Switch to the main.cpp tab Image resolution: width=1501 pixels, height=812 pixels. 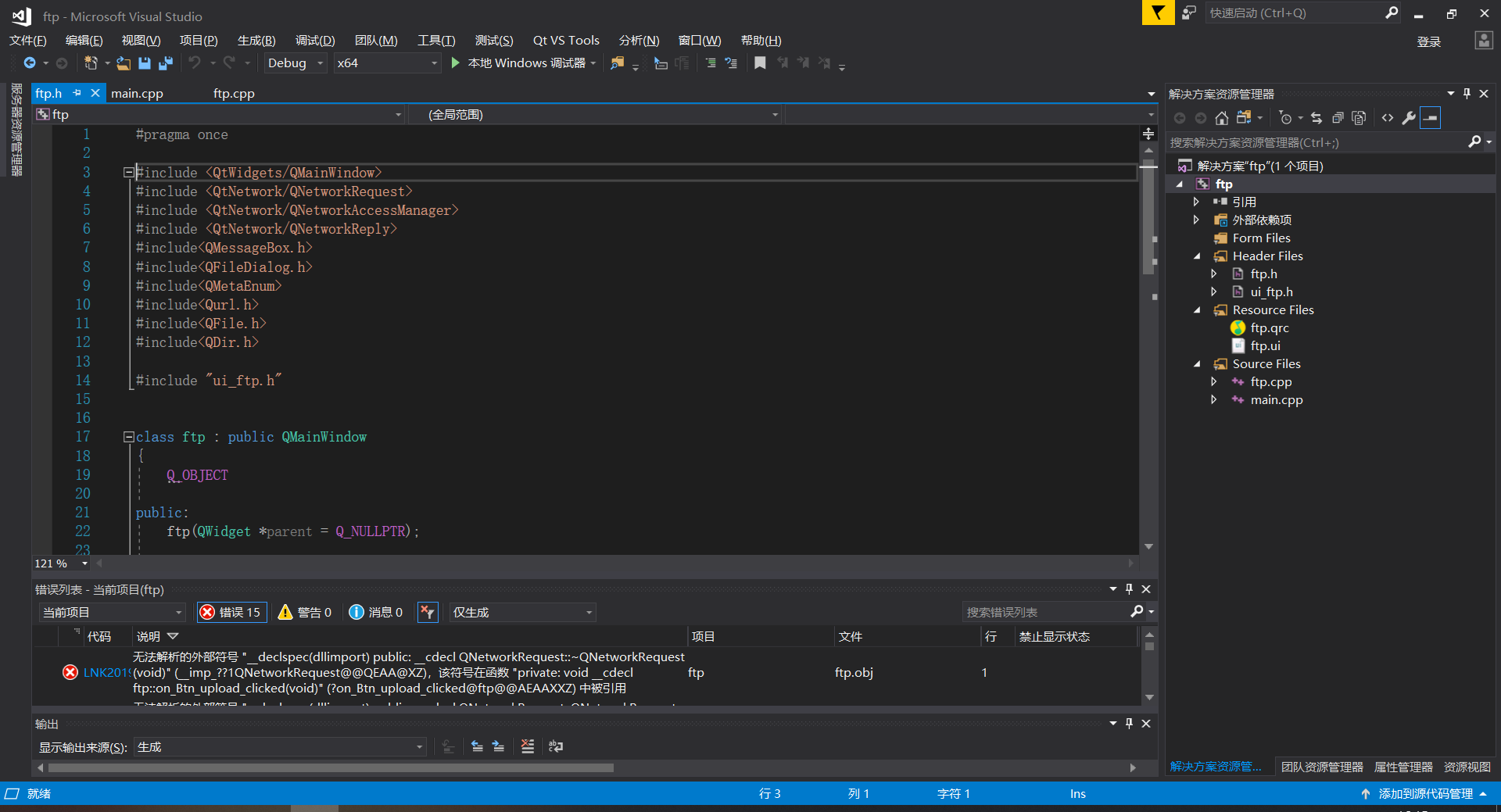[x=137, y=94]
